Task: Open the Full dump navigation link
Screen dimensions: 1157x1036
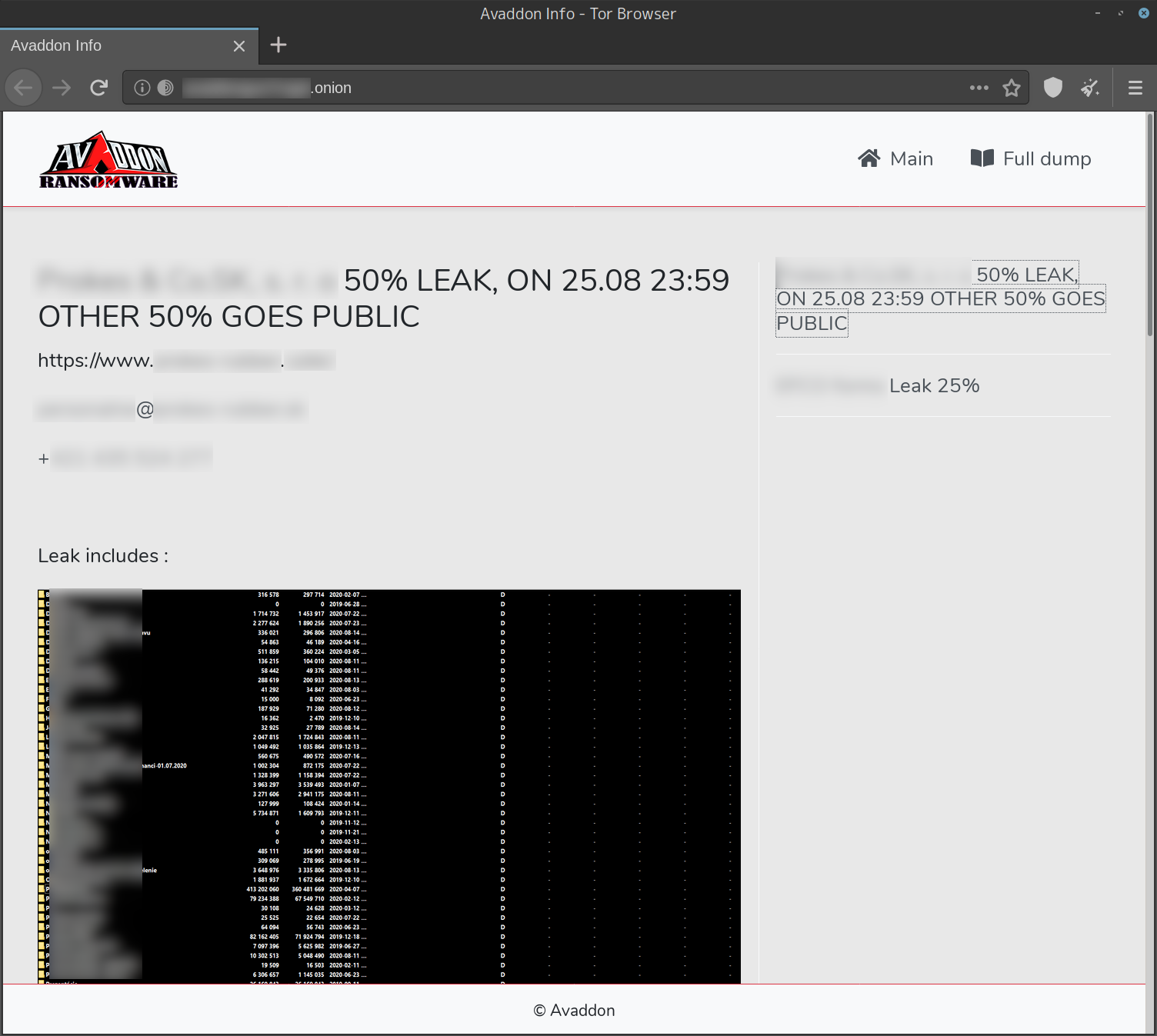Action: coord(1031,158)
